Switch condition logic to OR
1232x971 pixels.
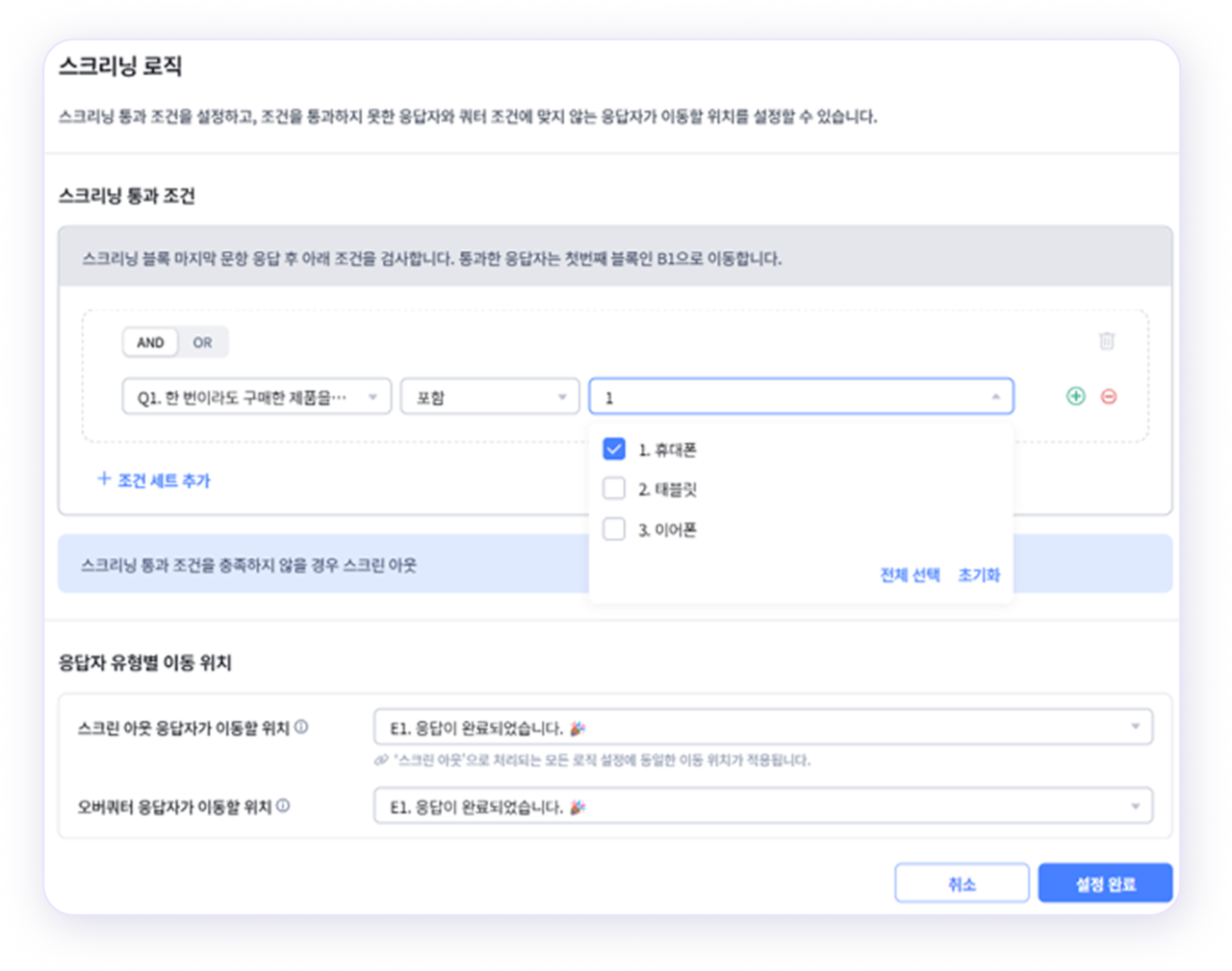202,343
